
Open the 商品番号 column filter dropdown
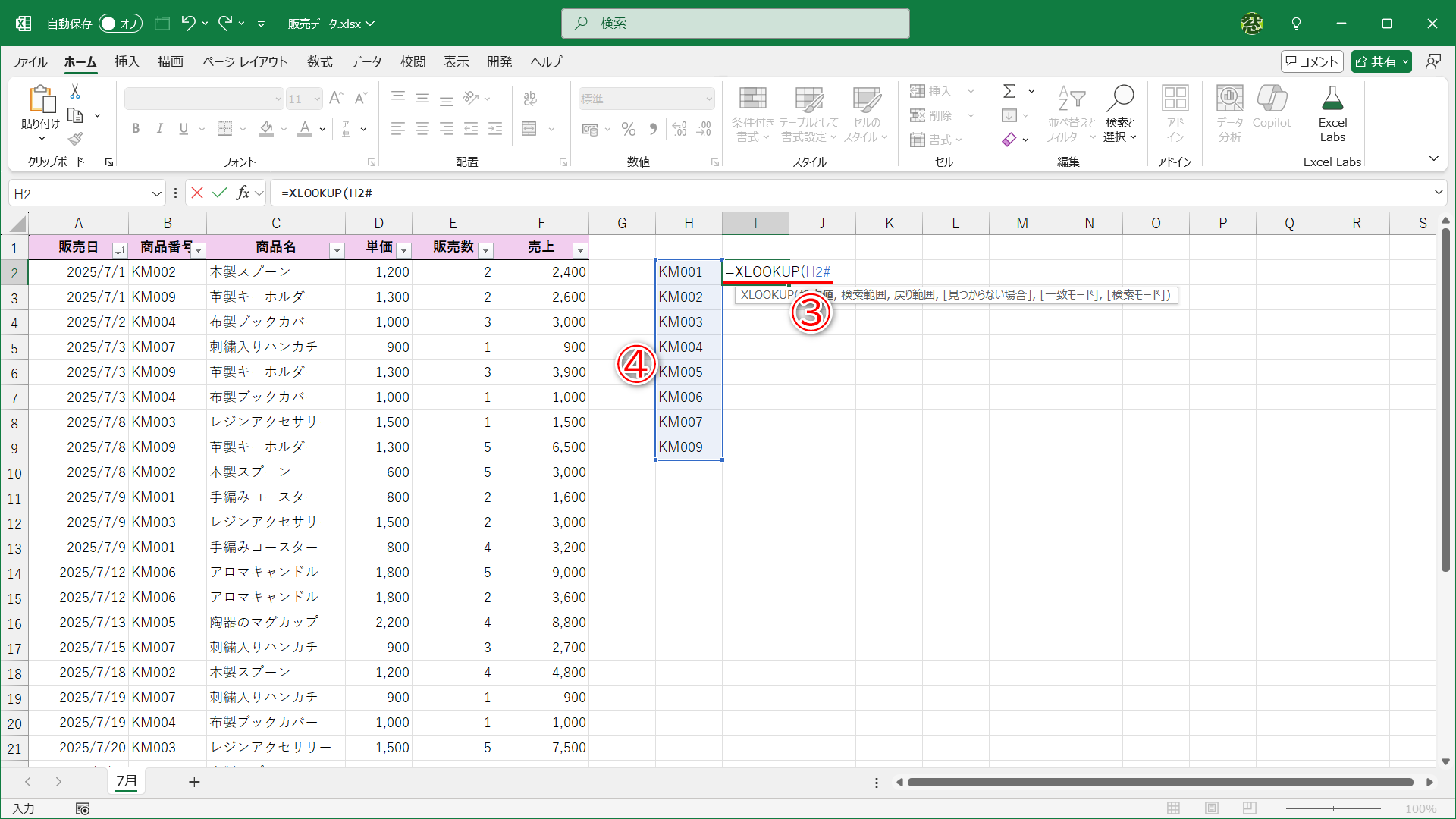coord(198,249)
